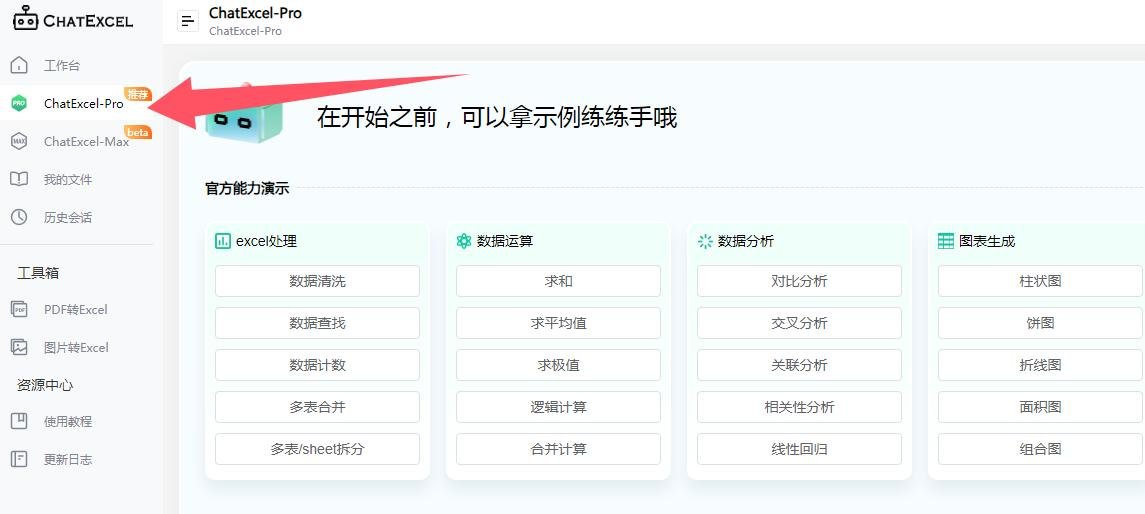Click the 关联分析 example button
Image resolution: width=1145 pixels, height=514 pixels.
800,365
